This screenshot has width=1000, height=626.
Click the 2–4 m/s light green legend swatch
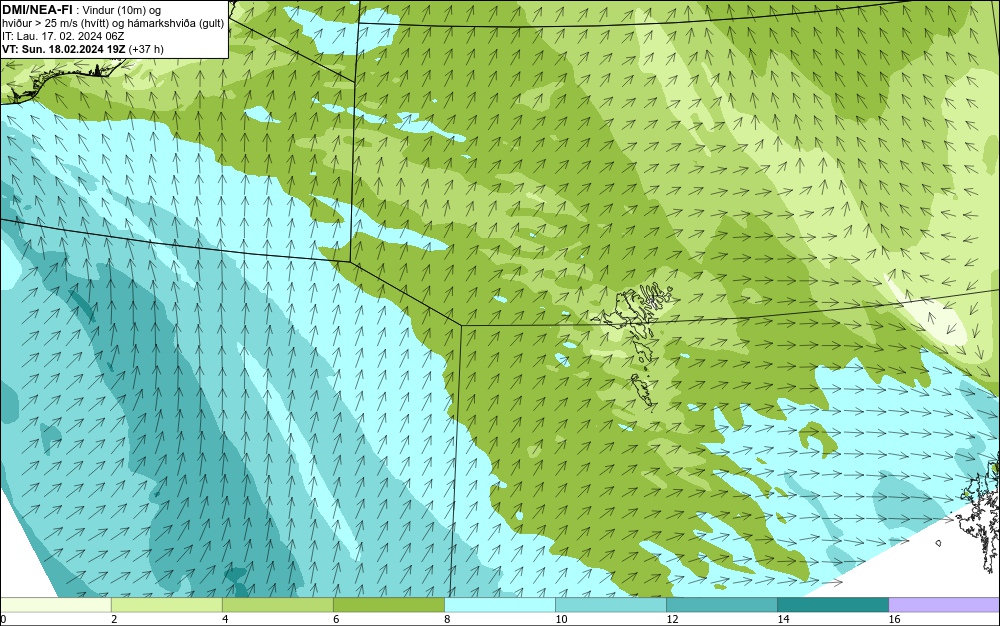click(166, 605)
